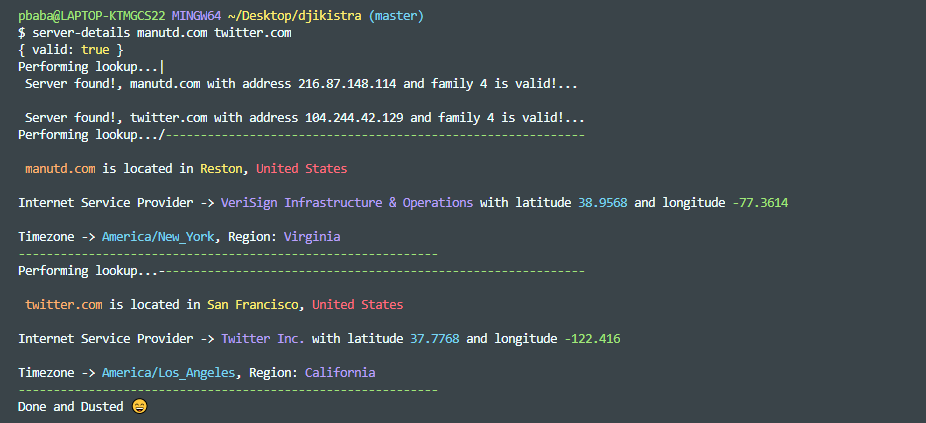Click the yellow city name San Francisco
Image resolution: width=926 pixels, height=423 pixels.
[x=253, y=305]
